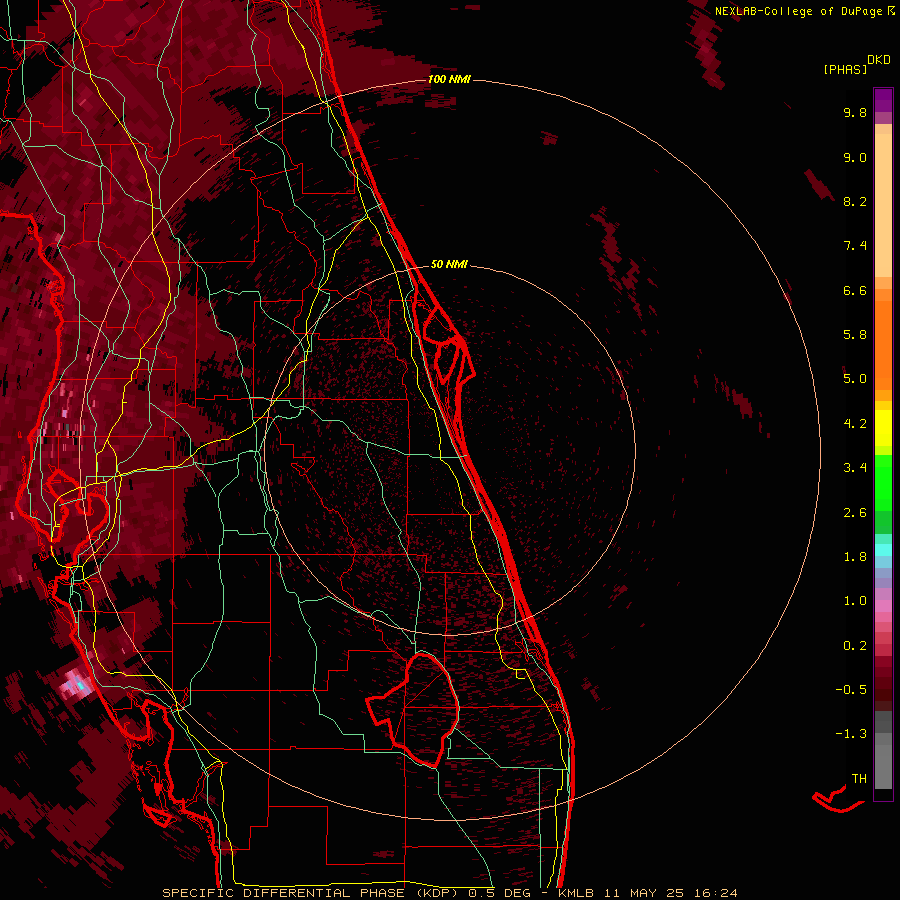The height and width of the screenshot is (900, 900).
Task: Click the 5.8 scale value
Action: coord(855,335)
